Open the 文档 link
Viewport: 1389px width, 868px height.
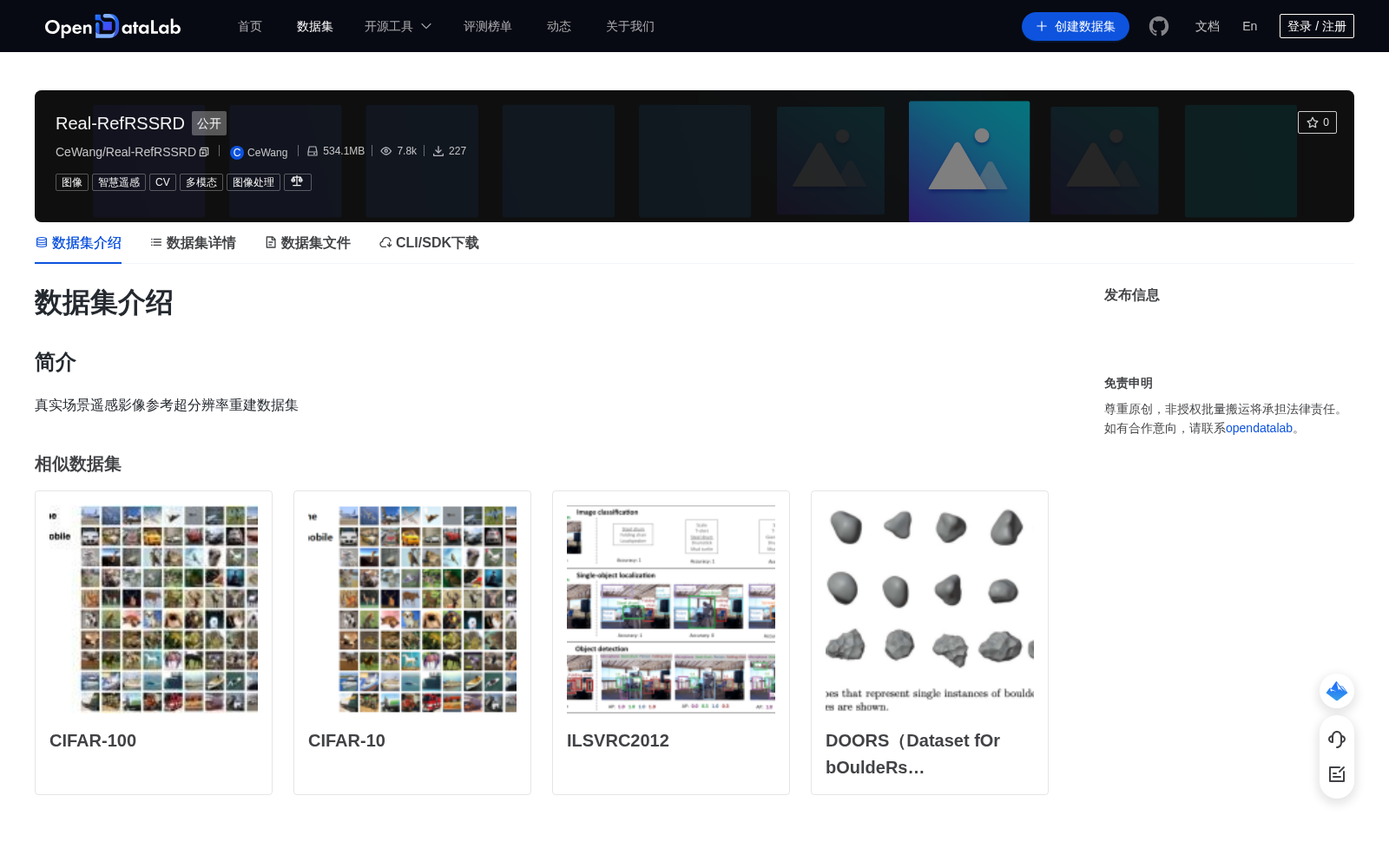pos(1208,26)
